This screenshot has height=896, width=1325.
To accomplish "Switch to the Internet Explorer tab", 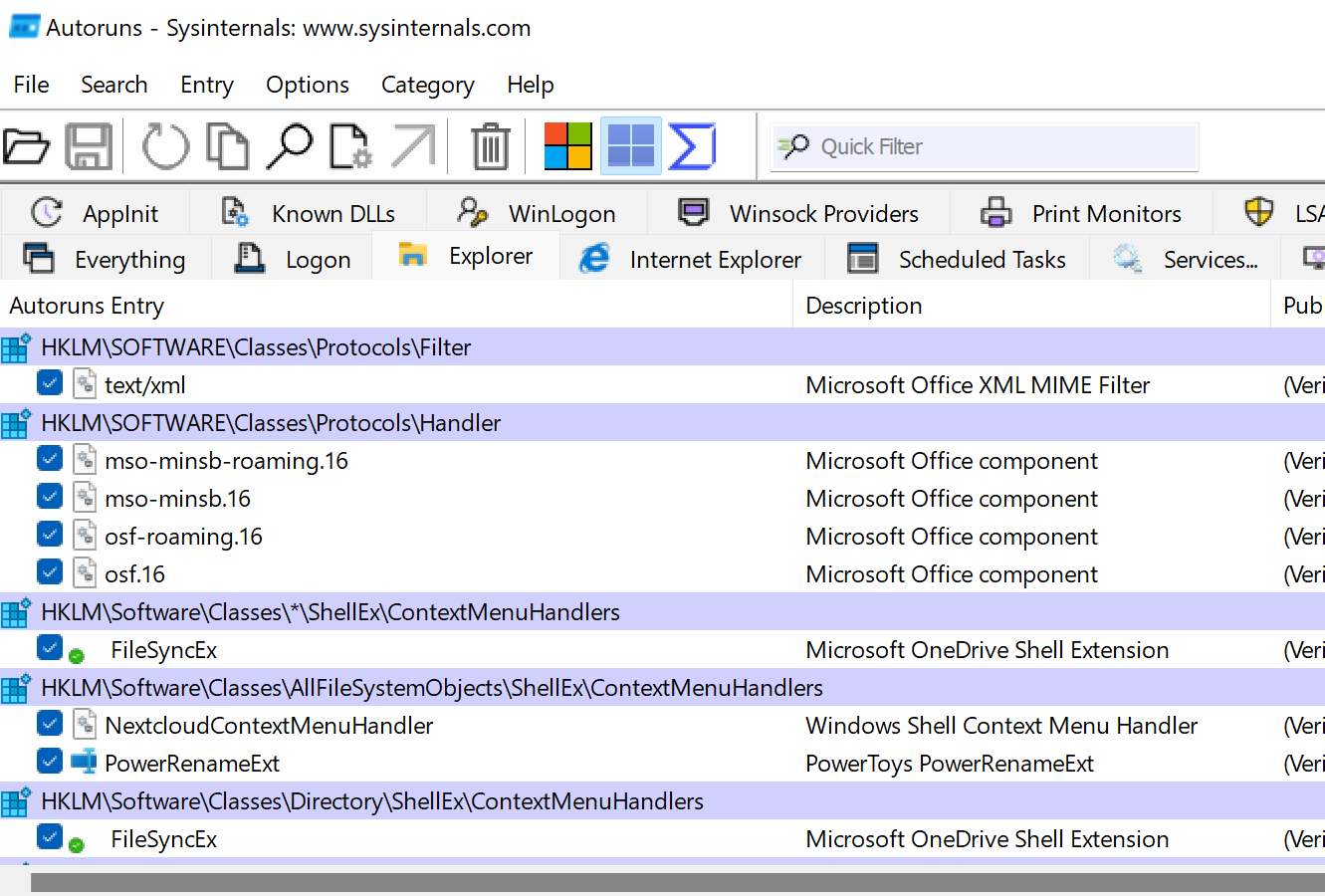I will 692,259.
